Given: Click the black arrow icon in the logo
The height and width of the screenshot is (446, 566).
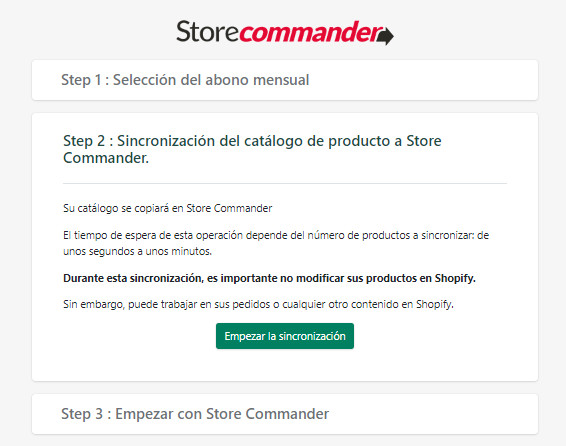Looking at the screenshot, I should (385, 36).
